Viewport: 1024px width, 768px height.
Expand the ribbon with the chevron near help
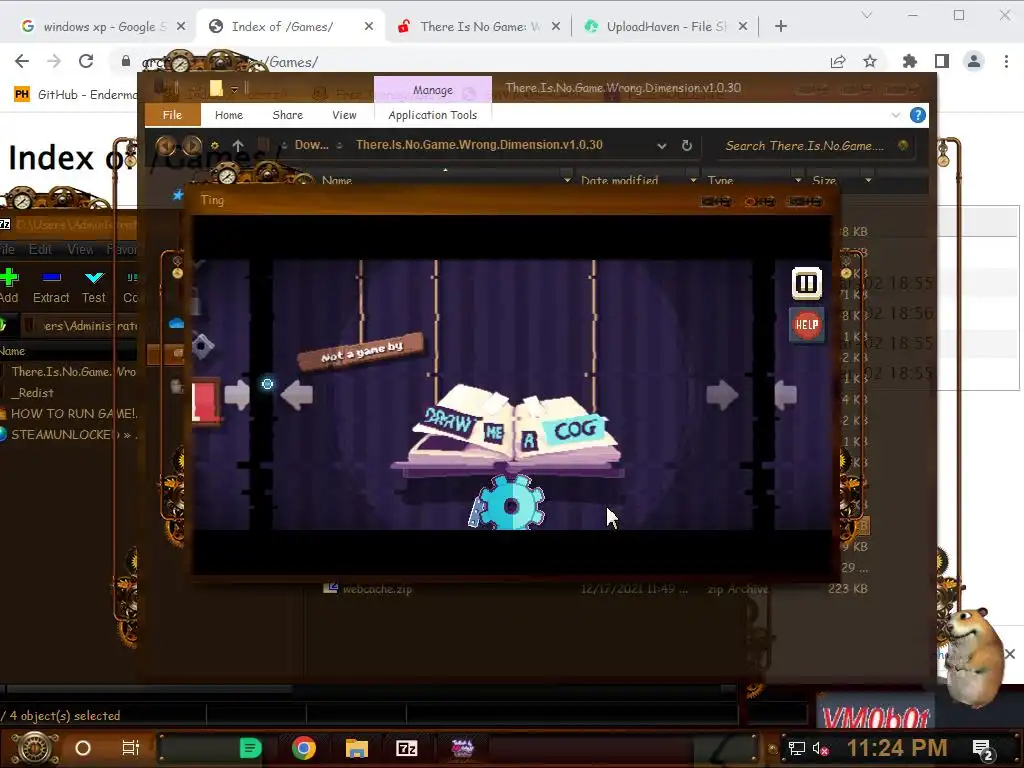(895, 116)
